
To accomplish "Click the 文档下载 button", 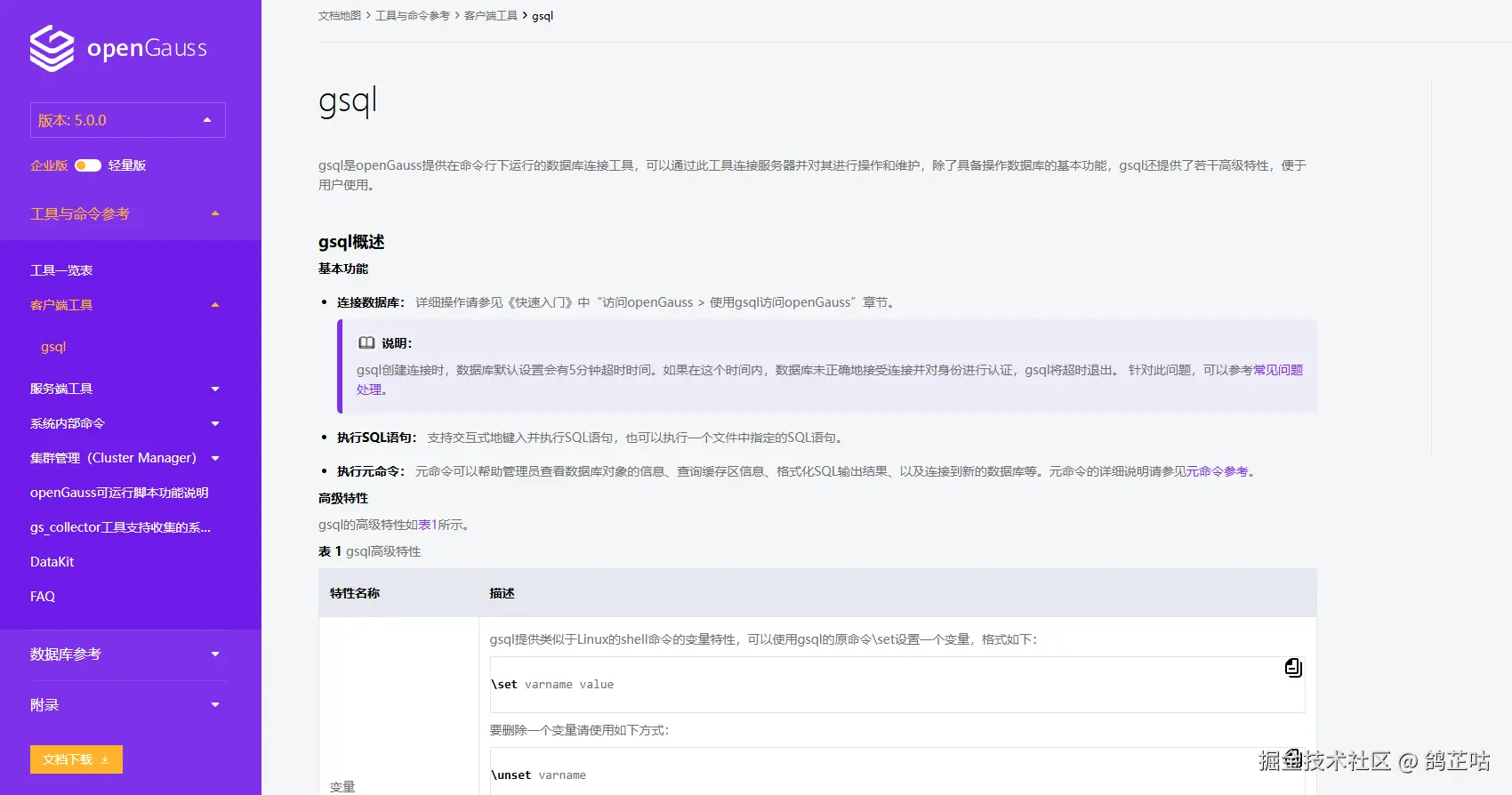I will (x=76, y=759).
